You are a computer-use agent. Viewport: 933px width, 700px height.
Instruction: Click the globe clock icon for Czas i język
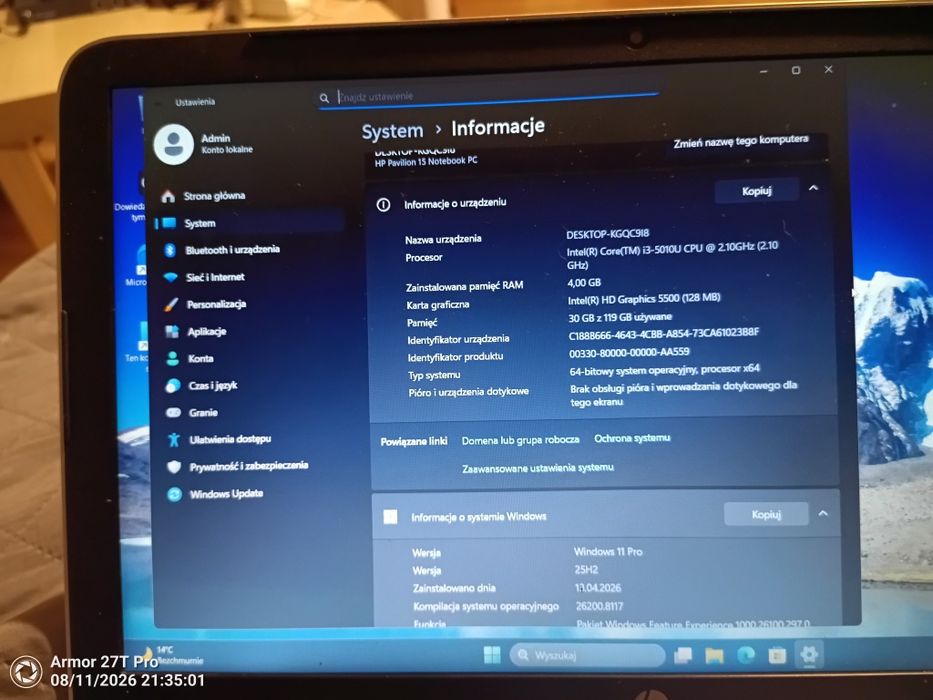point(173,386)
